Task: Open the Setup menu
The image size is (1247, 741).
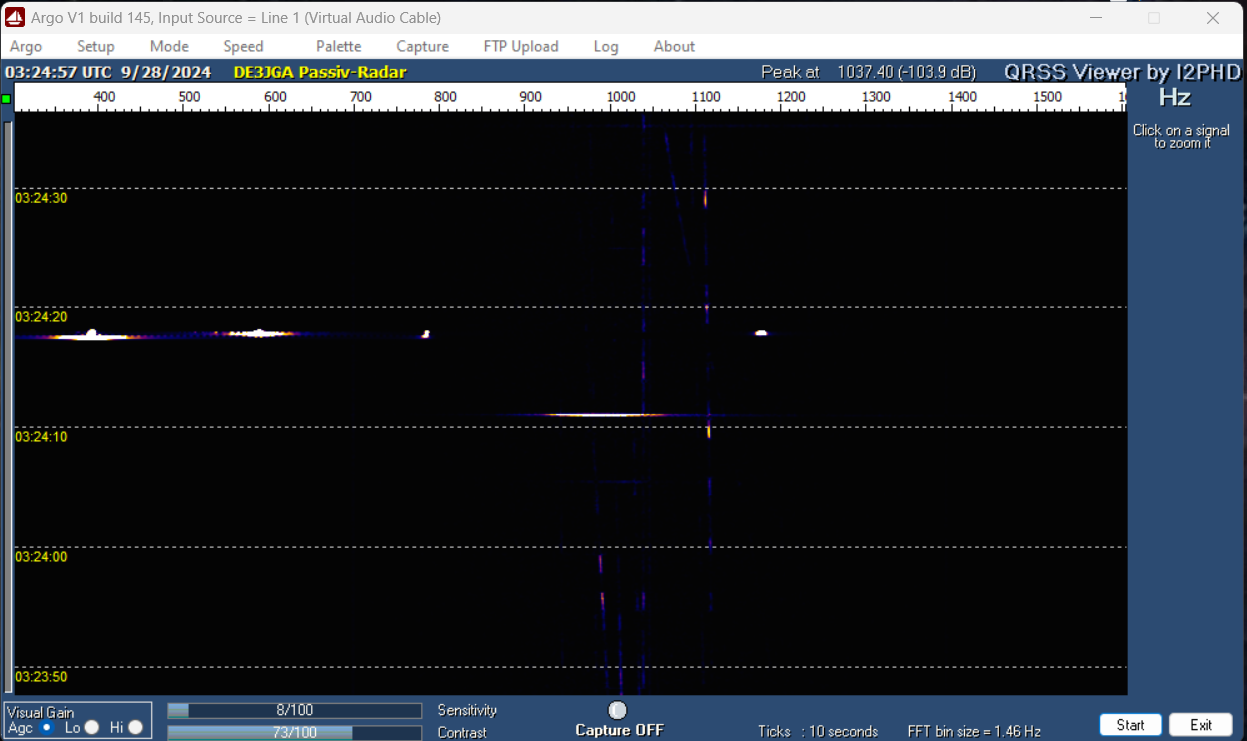Action: click(x=96, y=46)
